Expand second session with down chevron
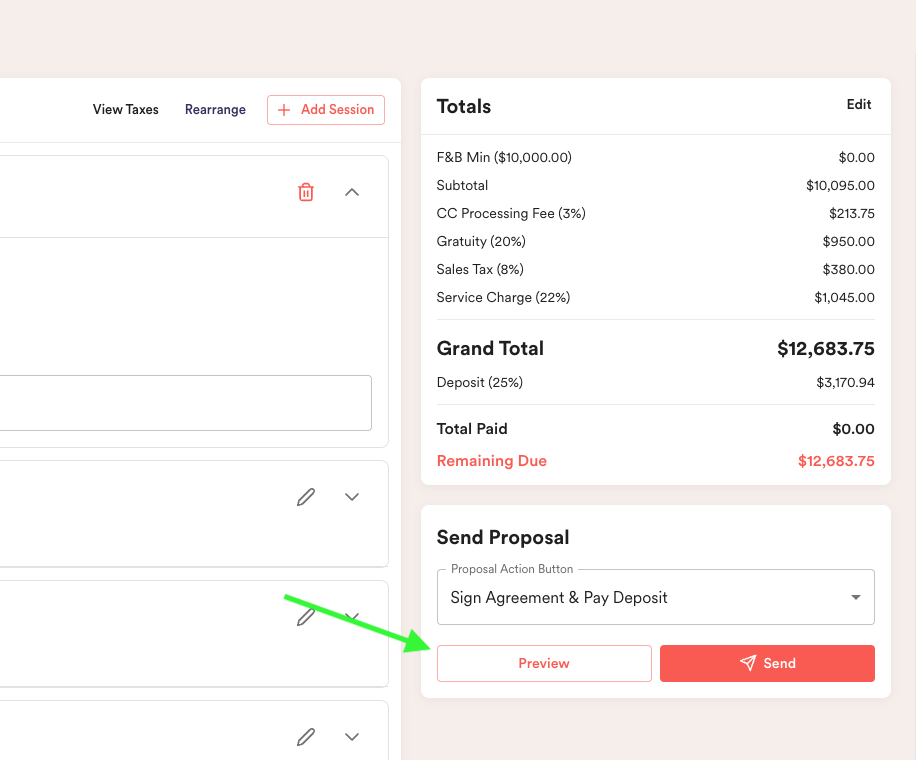 tap(352, 497)
